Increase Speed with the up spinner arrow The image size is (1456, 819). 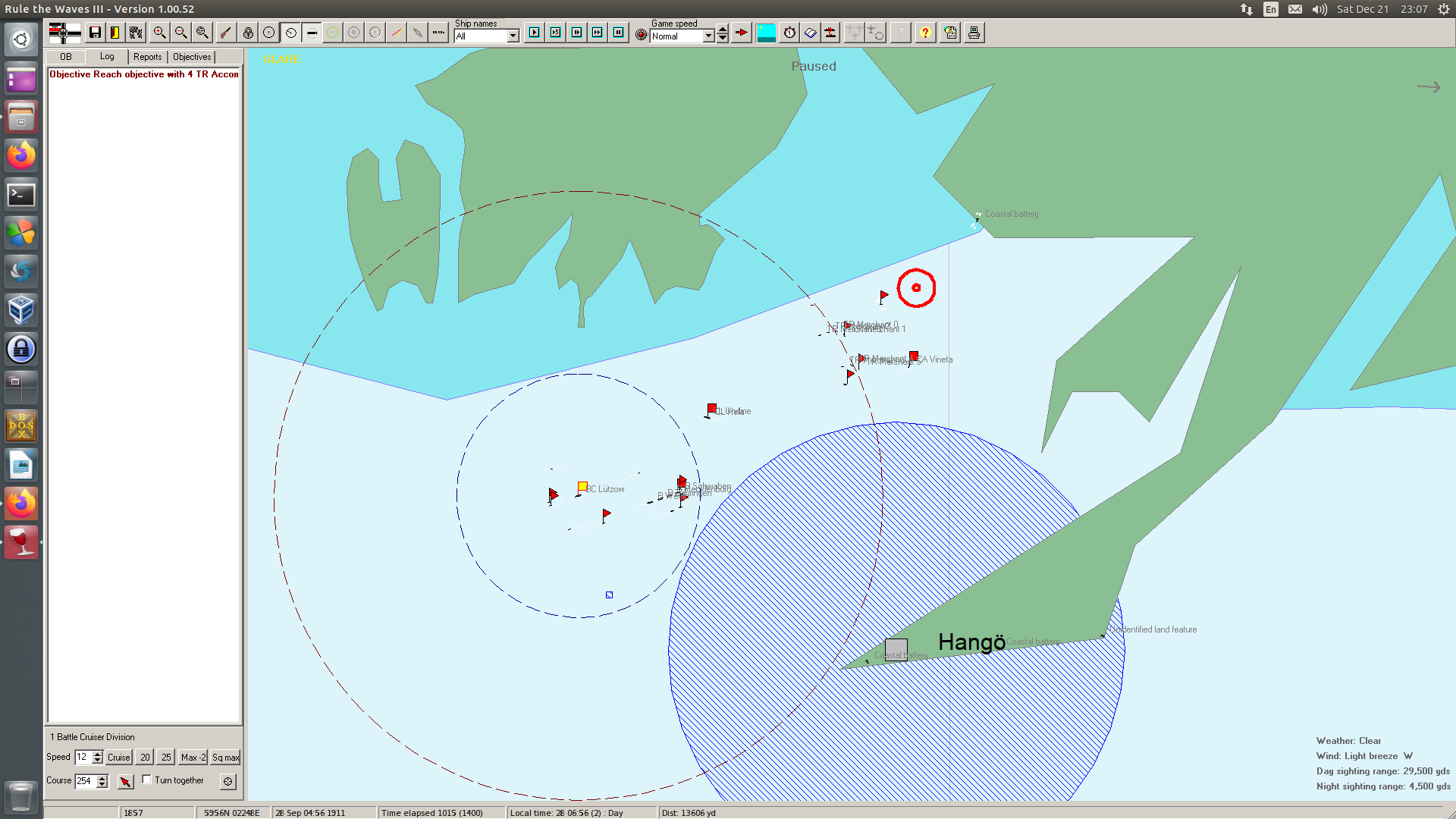pyautogui.click(x=98, y=755)
